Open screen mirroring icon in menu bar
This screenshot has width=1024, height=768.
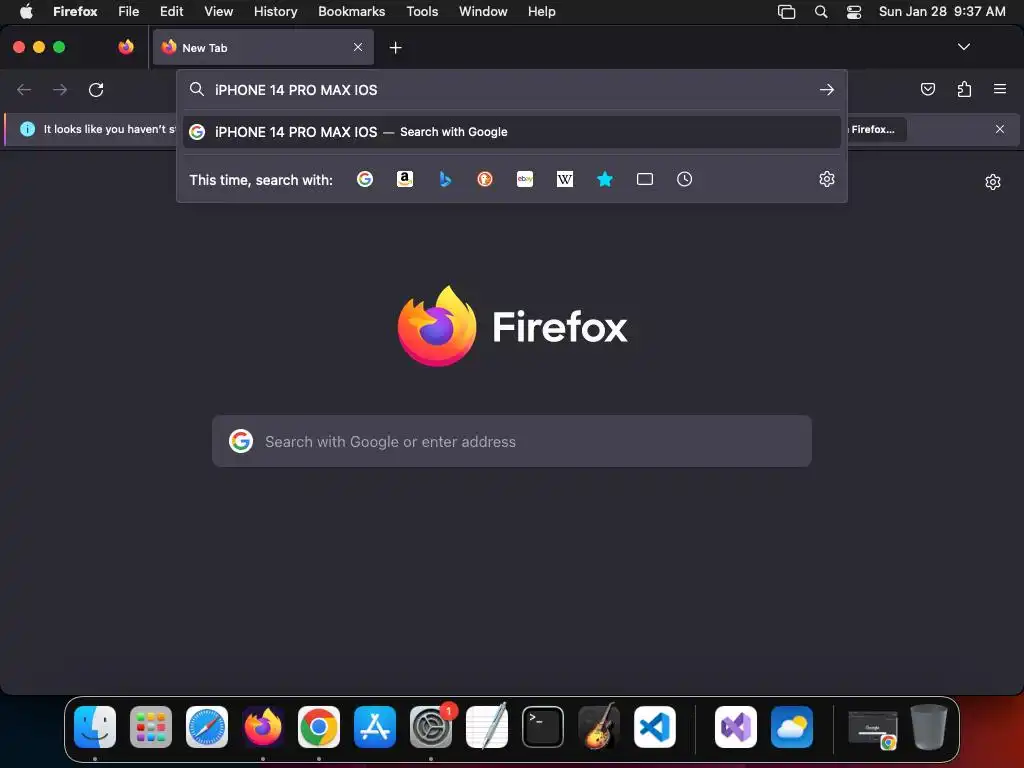[786, 12]
